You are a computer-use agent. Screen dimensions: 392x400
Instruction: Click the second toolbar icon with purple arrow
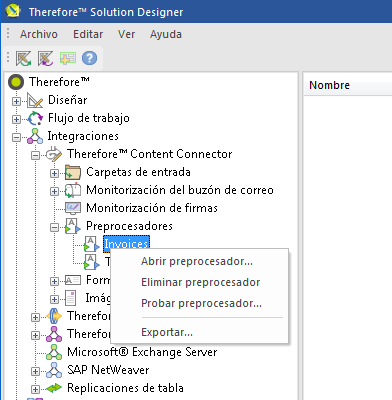[x=45, y=58]
